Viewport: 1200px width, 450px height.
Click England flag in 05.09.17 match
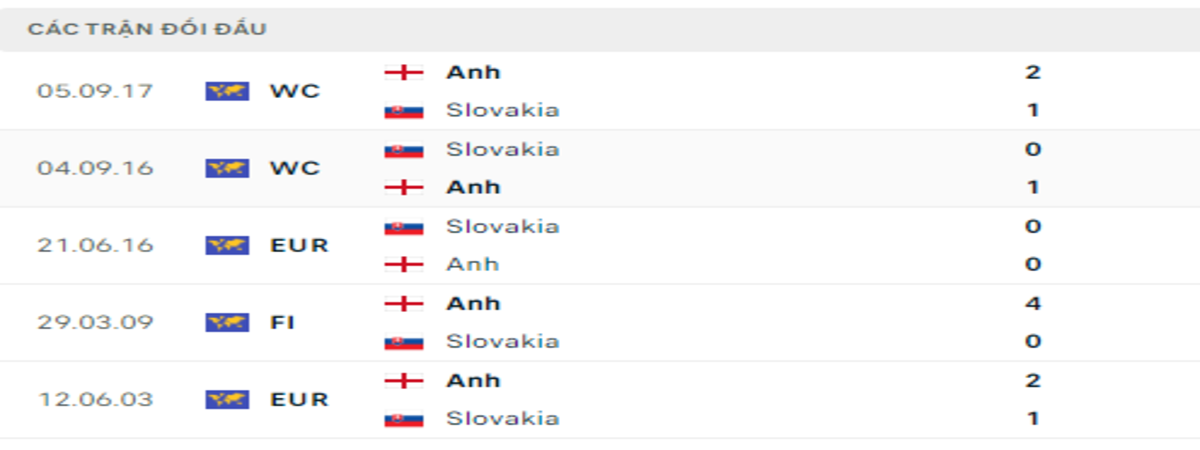point(404,72)
